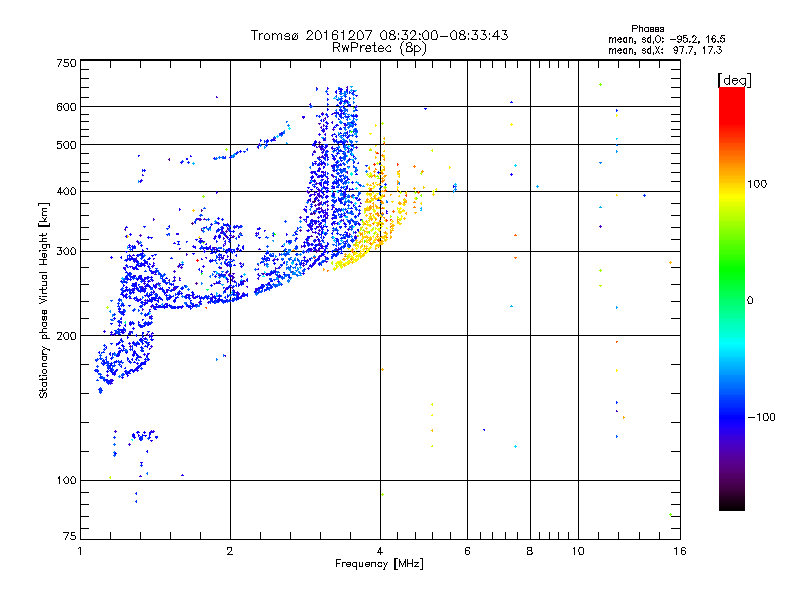This screenshot has height=600, width=800.
Task: Click the x-axis tick label '6'
Action: tap(467, 551)
